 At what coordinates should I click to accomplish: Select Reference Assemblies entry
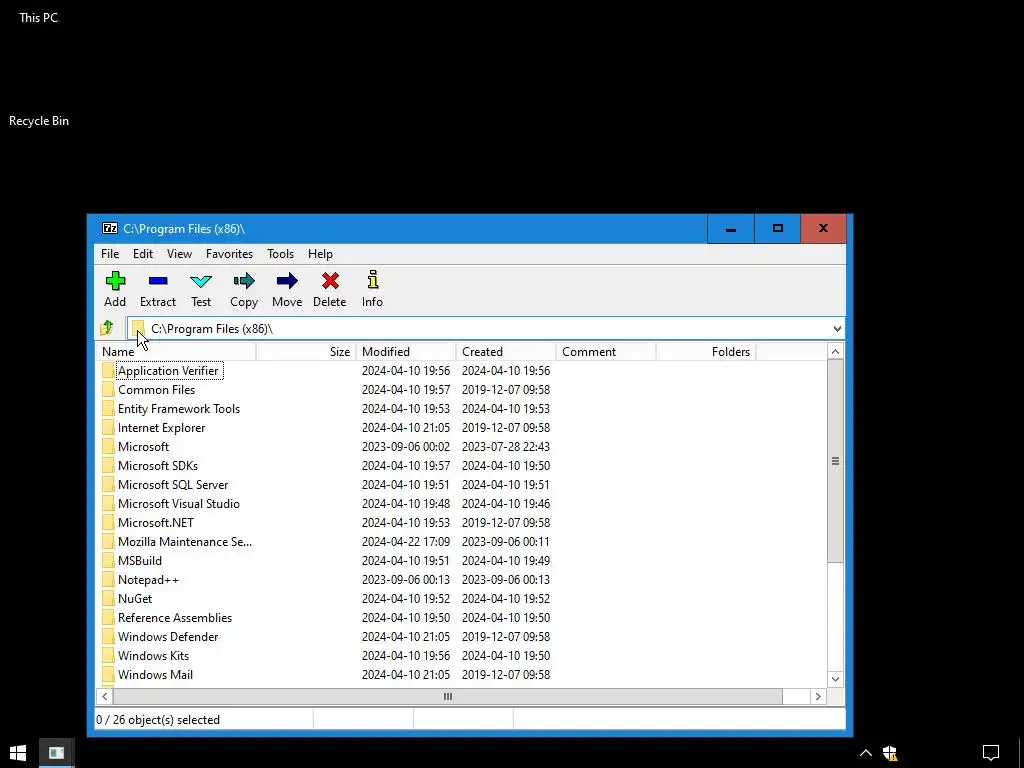pos(175,618)
